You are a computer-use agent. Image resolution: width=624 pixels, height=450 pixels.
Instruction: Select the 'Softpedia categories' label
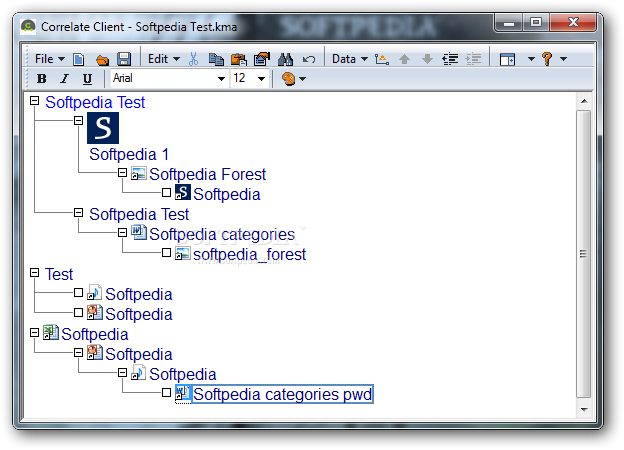222,234
